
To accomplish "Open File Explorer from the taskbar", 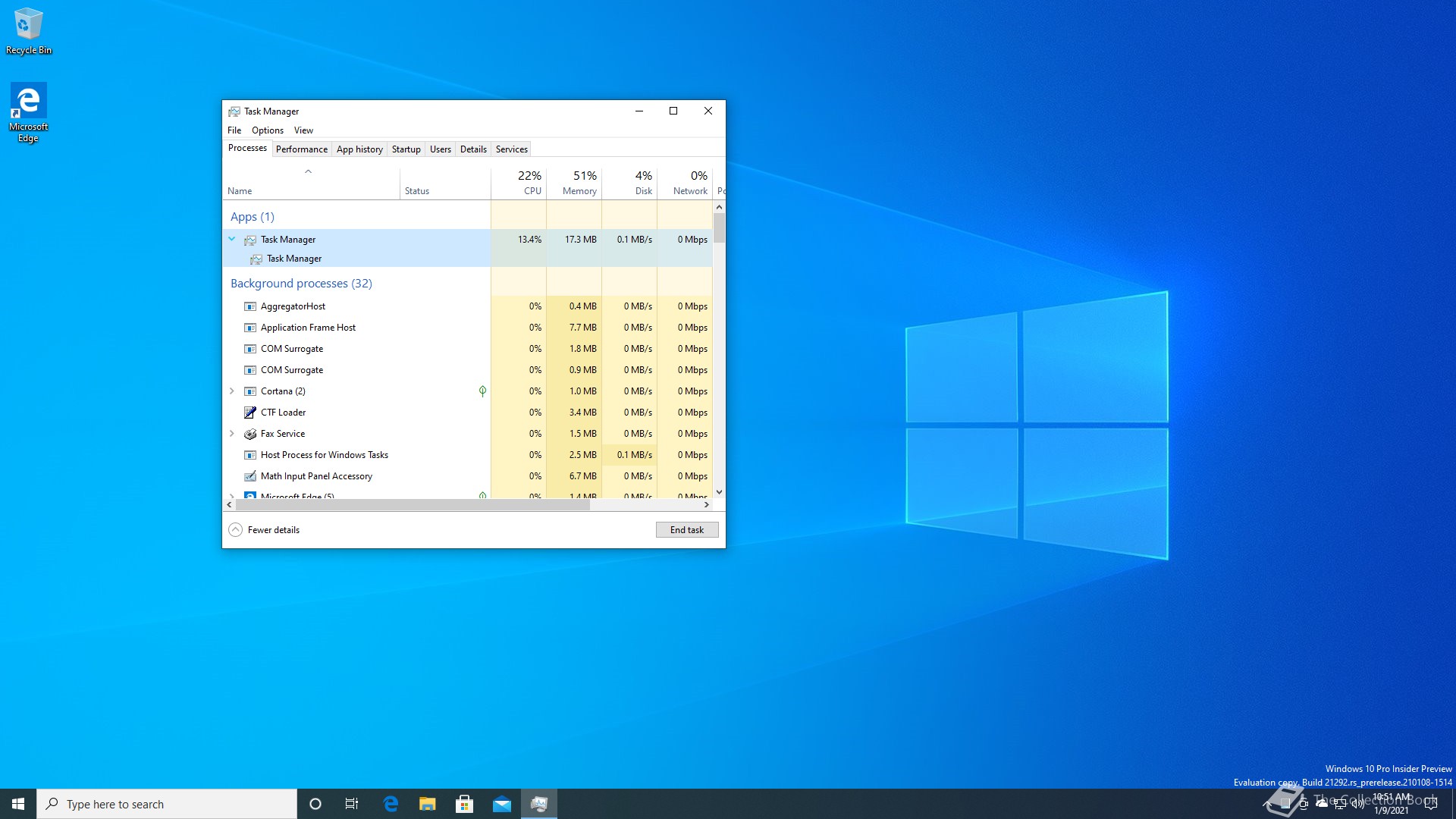I will (428, 804).
